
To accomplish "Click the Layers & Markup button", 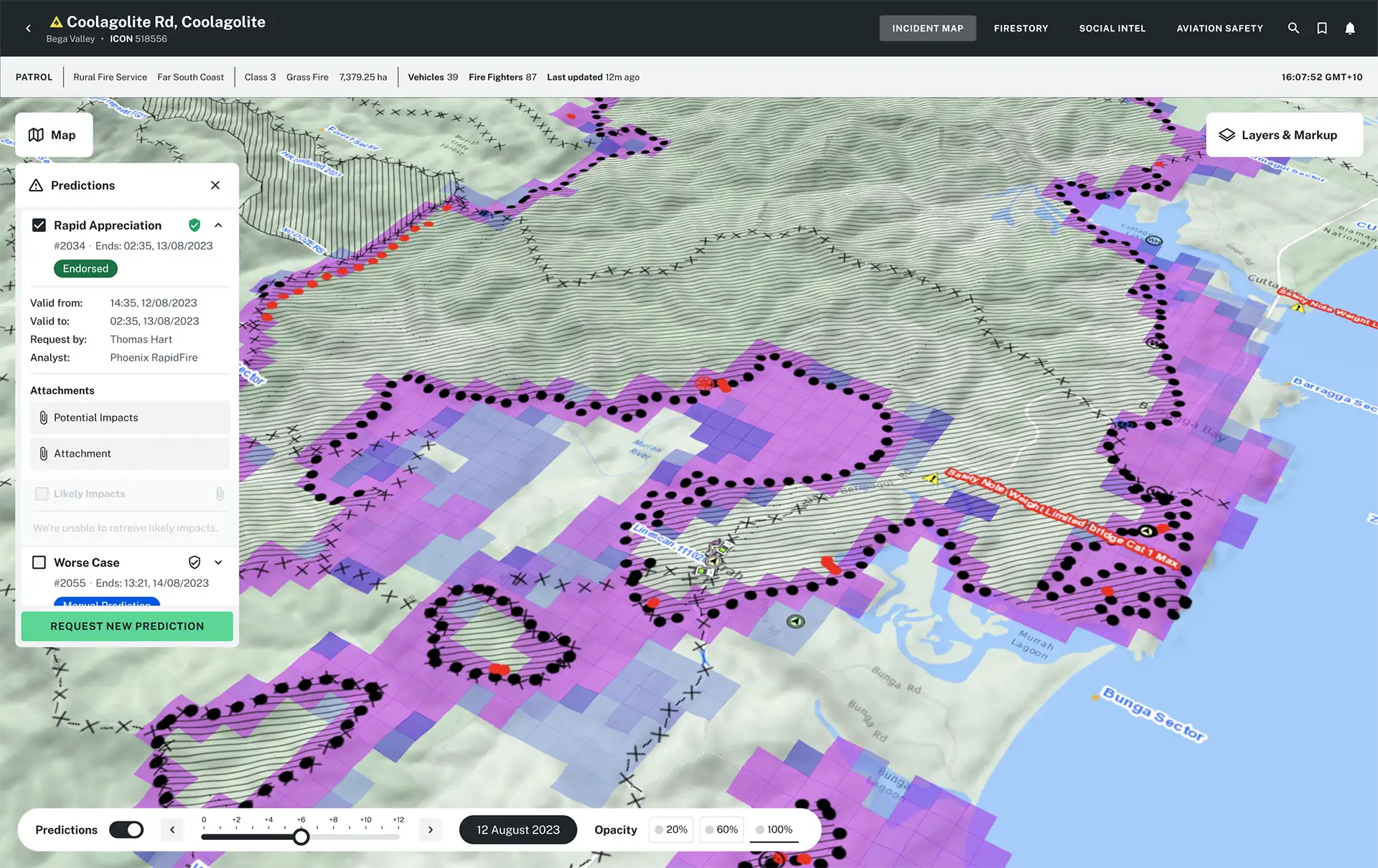I will [1285, 135].
